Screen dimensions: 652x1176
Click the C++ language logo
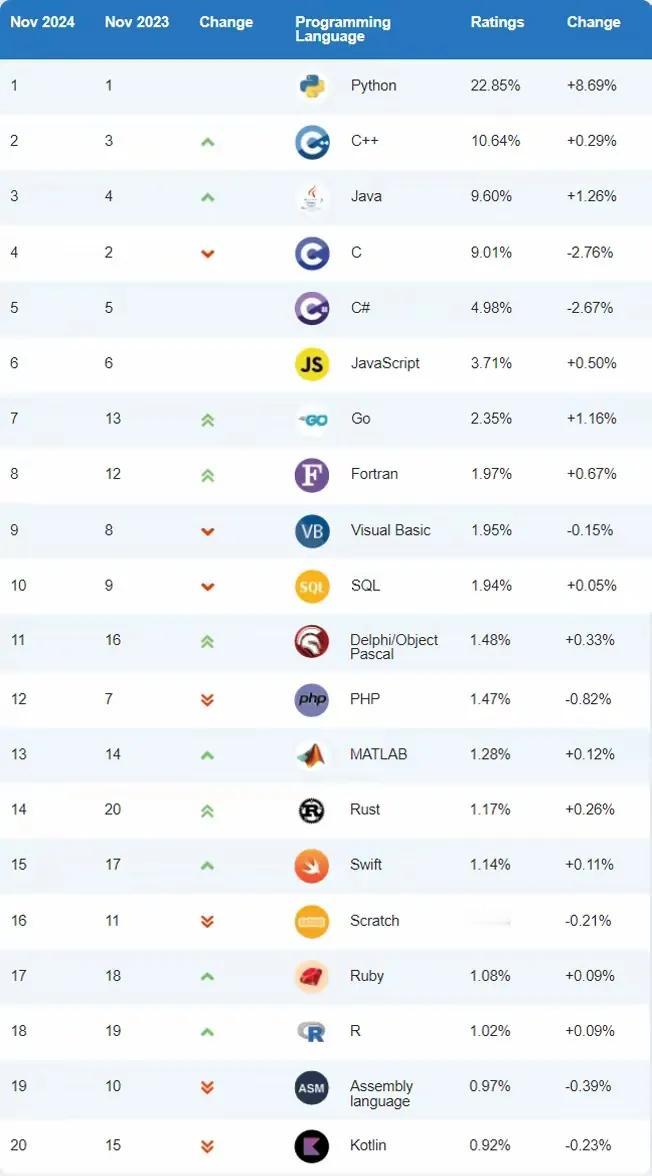click(x=312, y=142)
